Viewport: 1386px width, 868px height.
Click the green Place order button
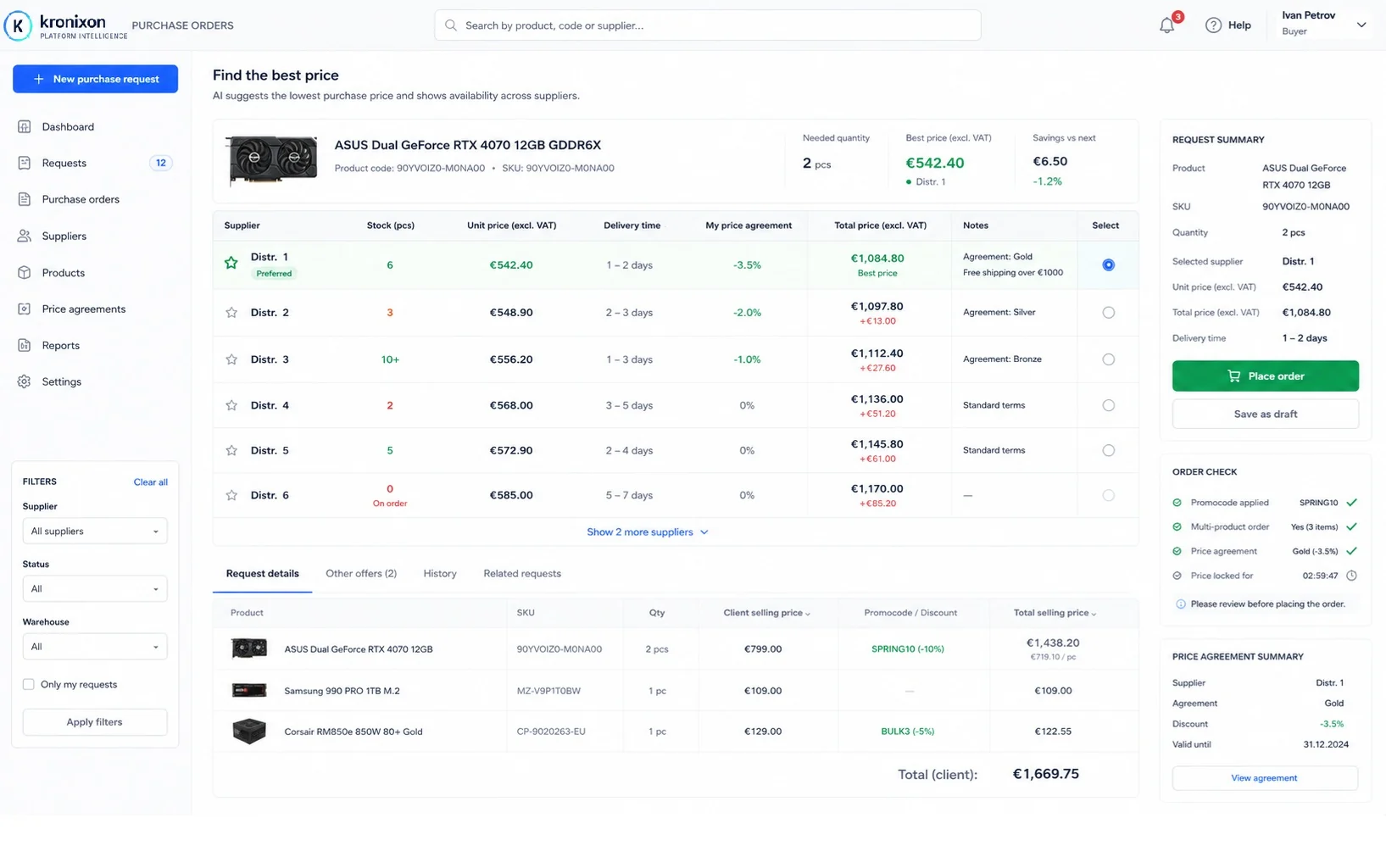point(1265,376)
